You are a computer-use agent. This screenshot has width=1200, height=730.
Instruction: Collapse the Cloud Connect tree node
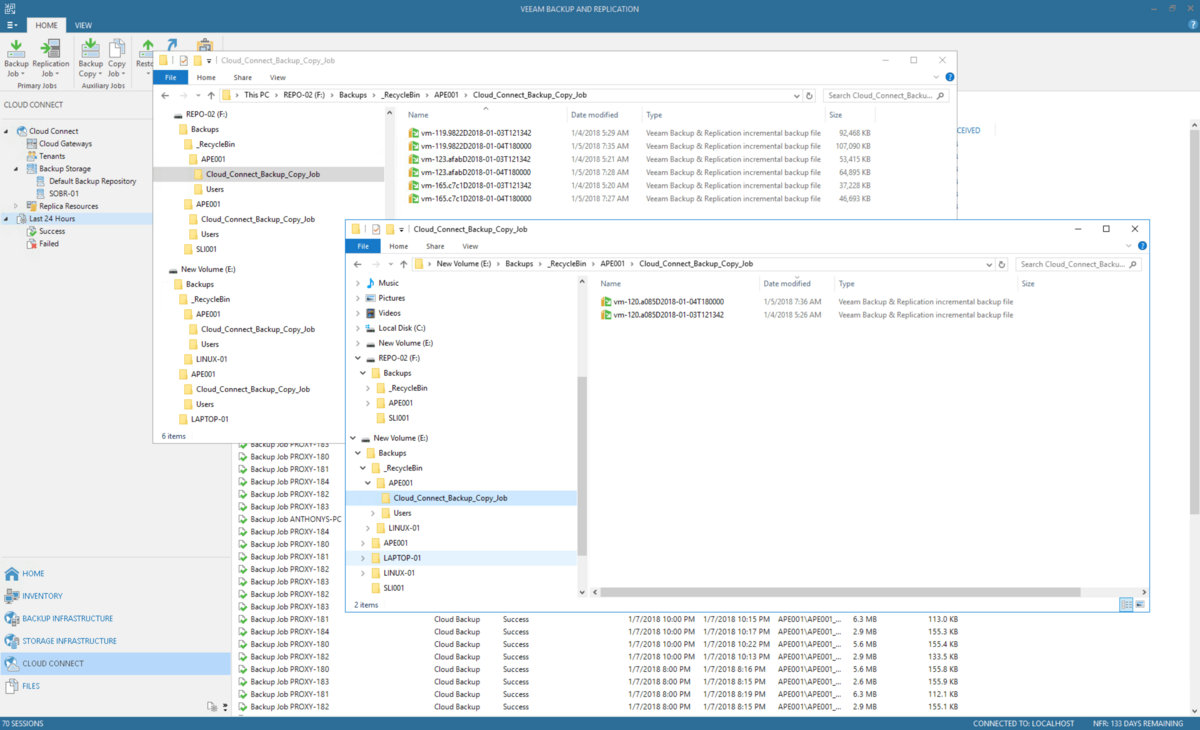click(x=7, y=131)
